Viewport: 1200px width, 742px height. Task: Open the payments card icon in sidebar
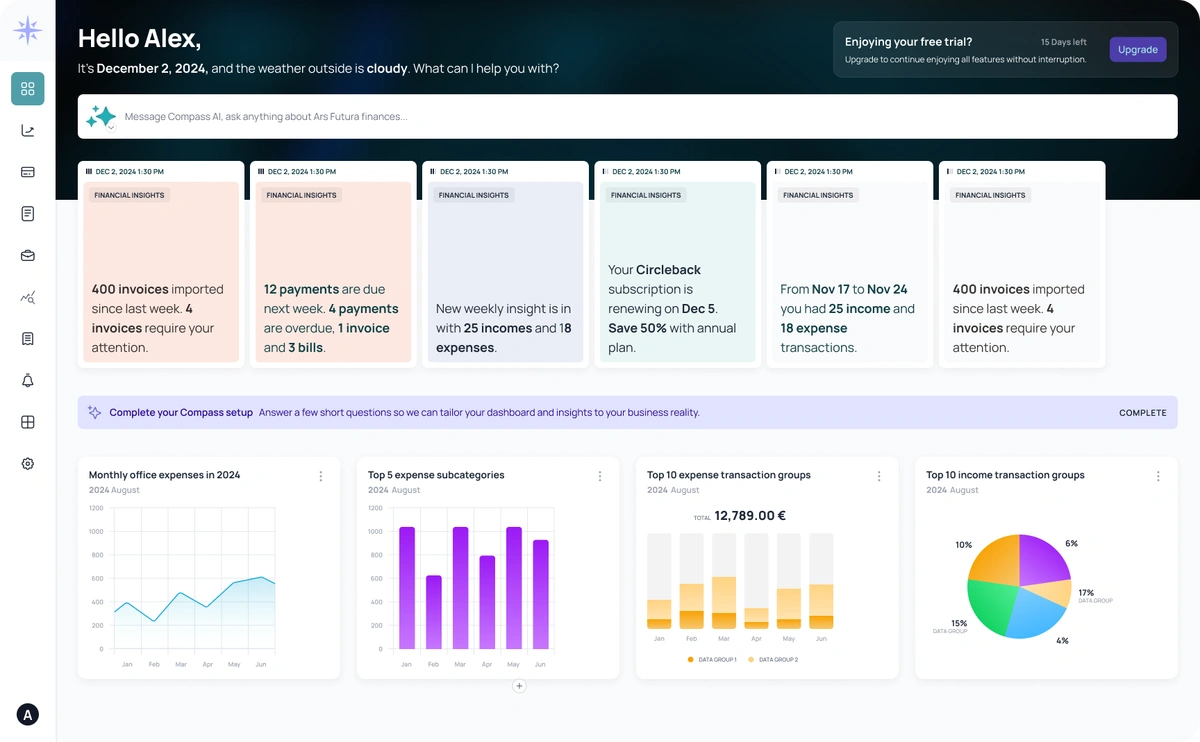click(27, 172)
